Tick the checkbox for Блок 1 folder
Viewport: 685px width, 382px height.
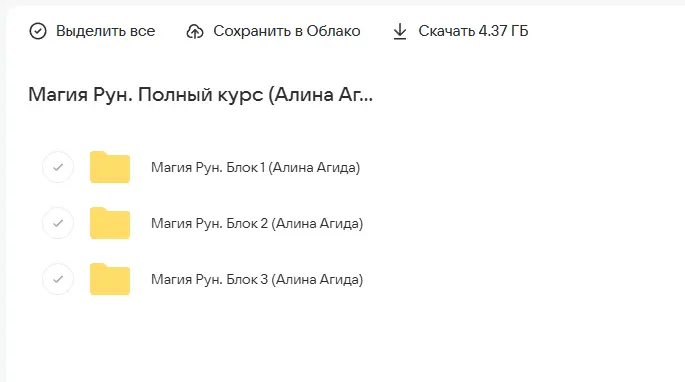pyautogui.click(x=58, y=167)
